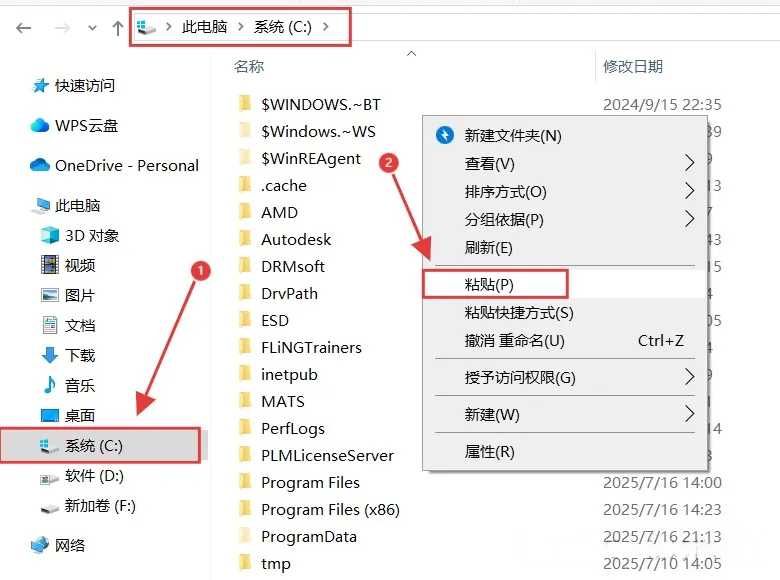Image resolution: width=780 pixels, height=580 pixels.
Task: Click the drive icon in address bar
Action: [146, 27]
